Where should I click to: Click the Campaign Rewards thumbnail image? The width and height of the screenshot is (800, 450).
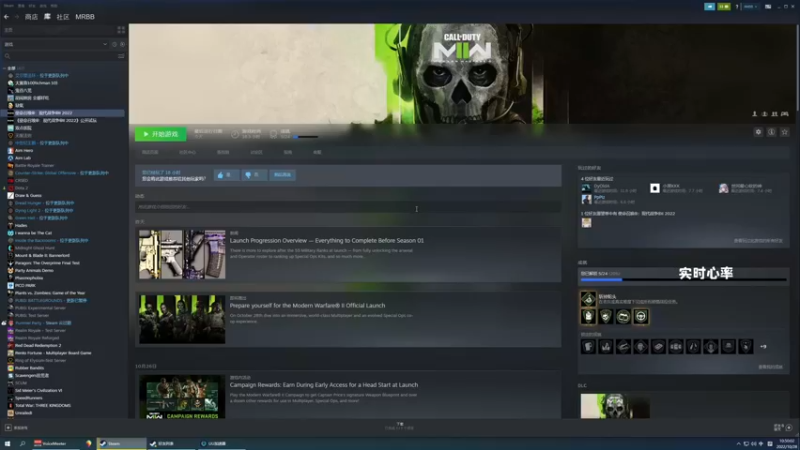[x=182, y=397]
